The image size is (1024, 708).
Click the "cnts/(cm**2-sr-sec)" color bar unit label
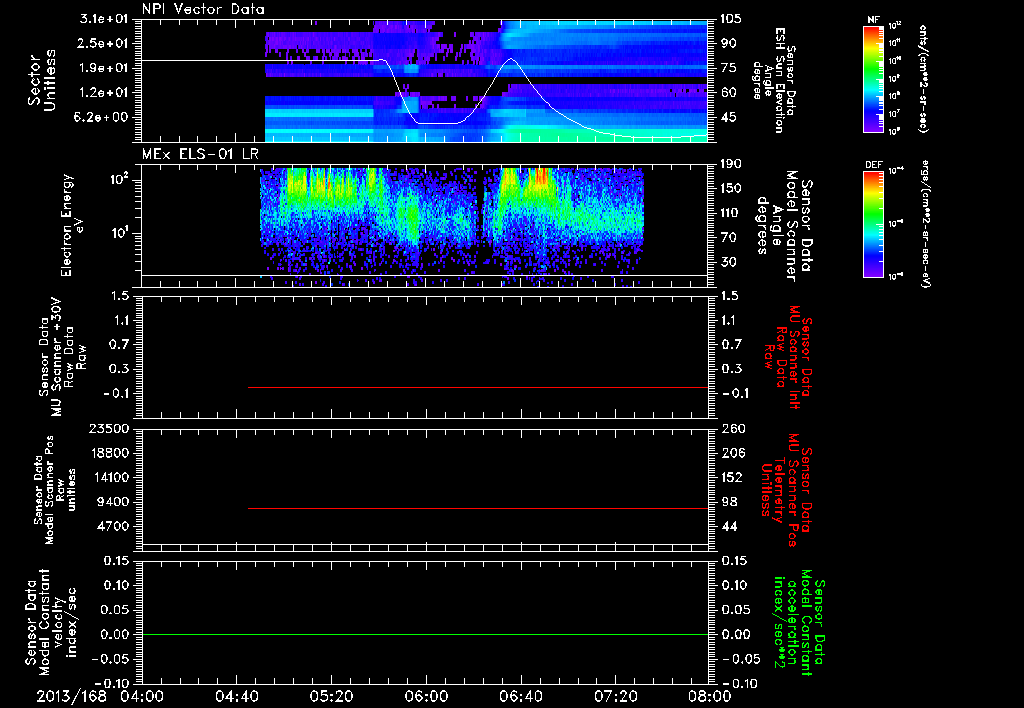point(923,79)
